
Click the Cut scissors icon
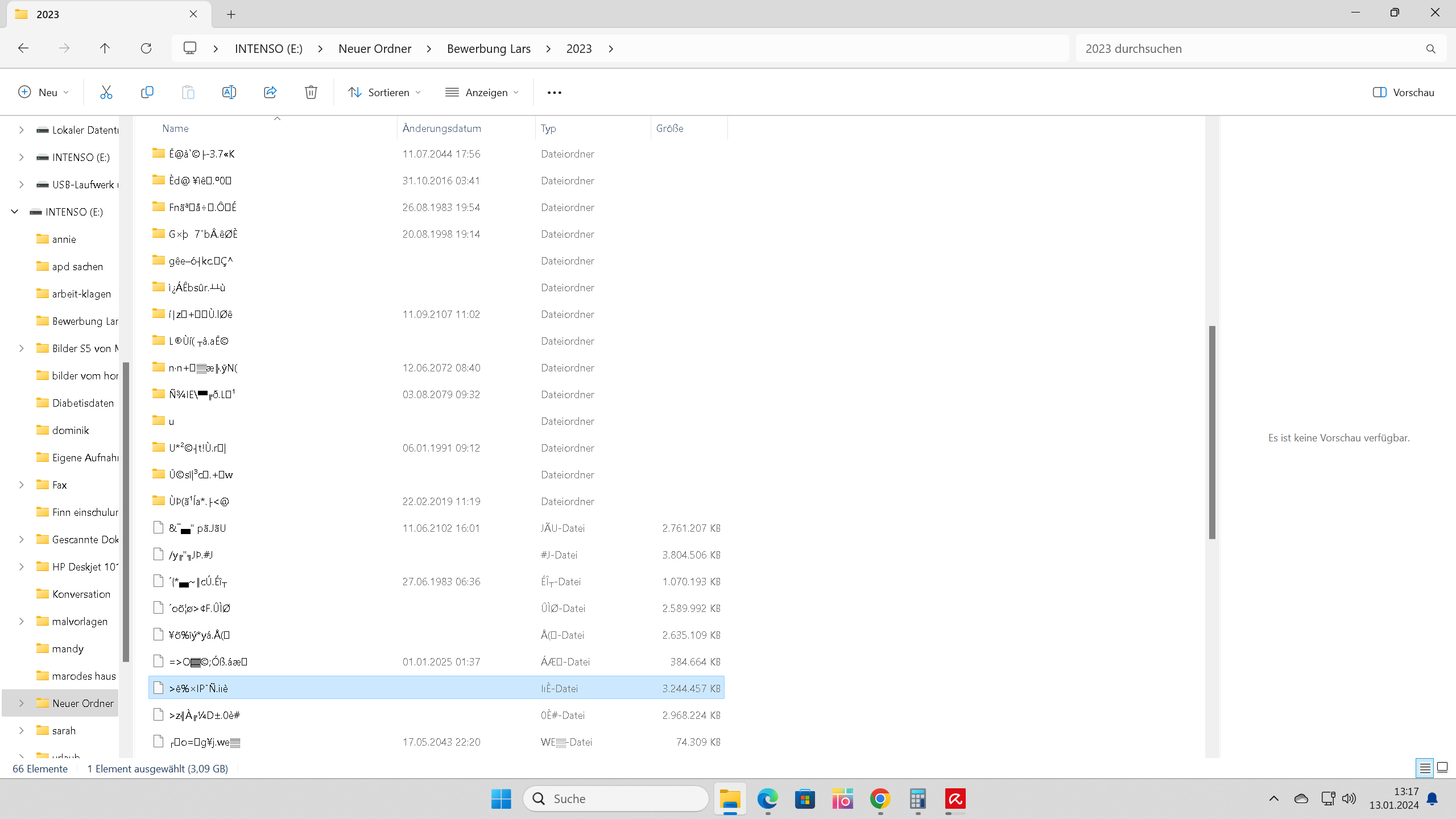click(x=106, y=92)
